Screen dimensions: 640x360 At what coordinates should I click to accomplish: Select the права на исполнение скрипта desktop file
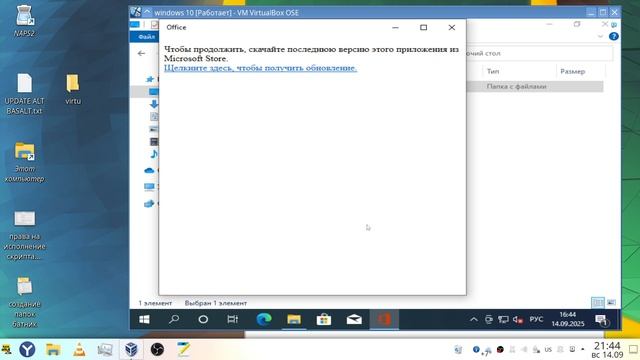pos(24,236)
